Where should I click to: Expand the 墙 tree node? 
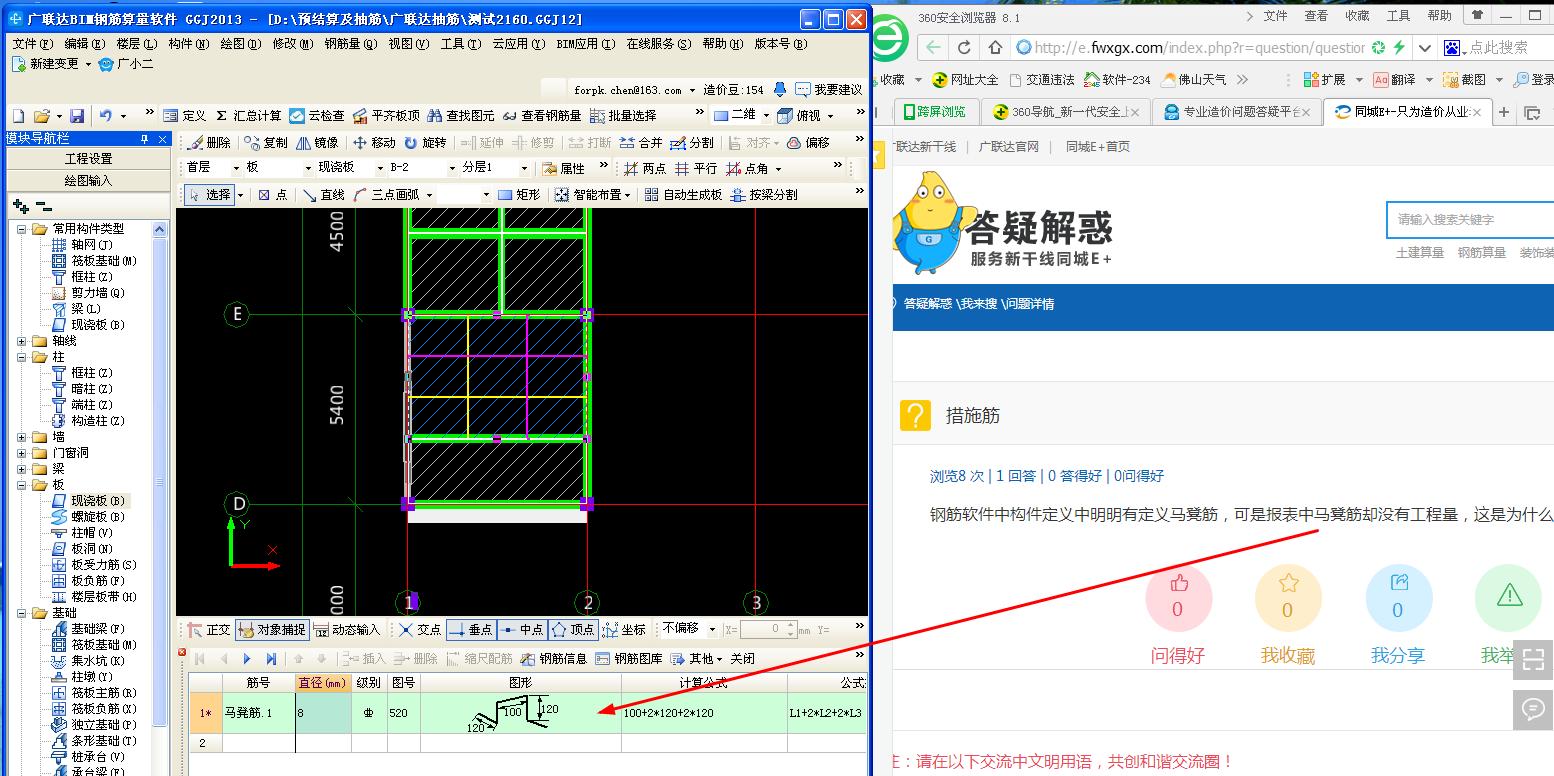pyautogui.click(x=23, y=437)
